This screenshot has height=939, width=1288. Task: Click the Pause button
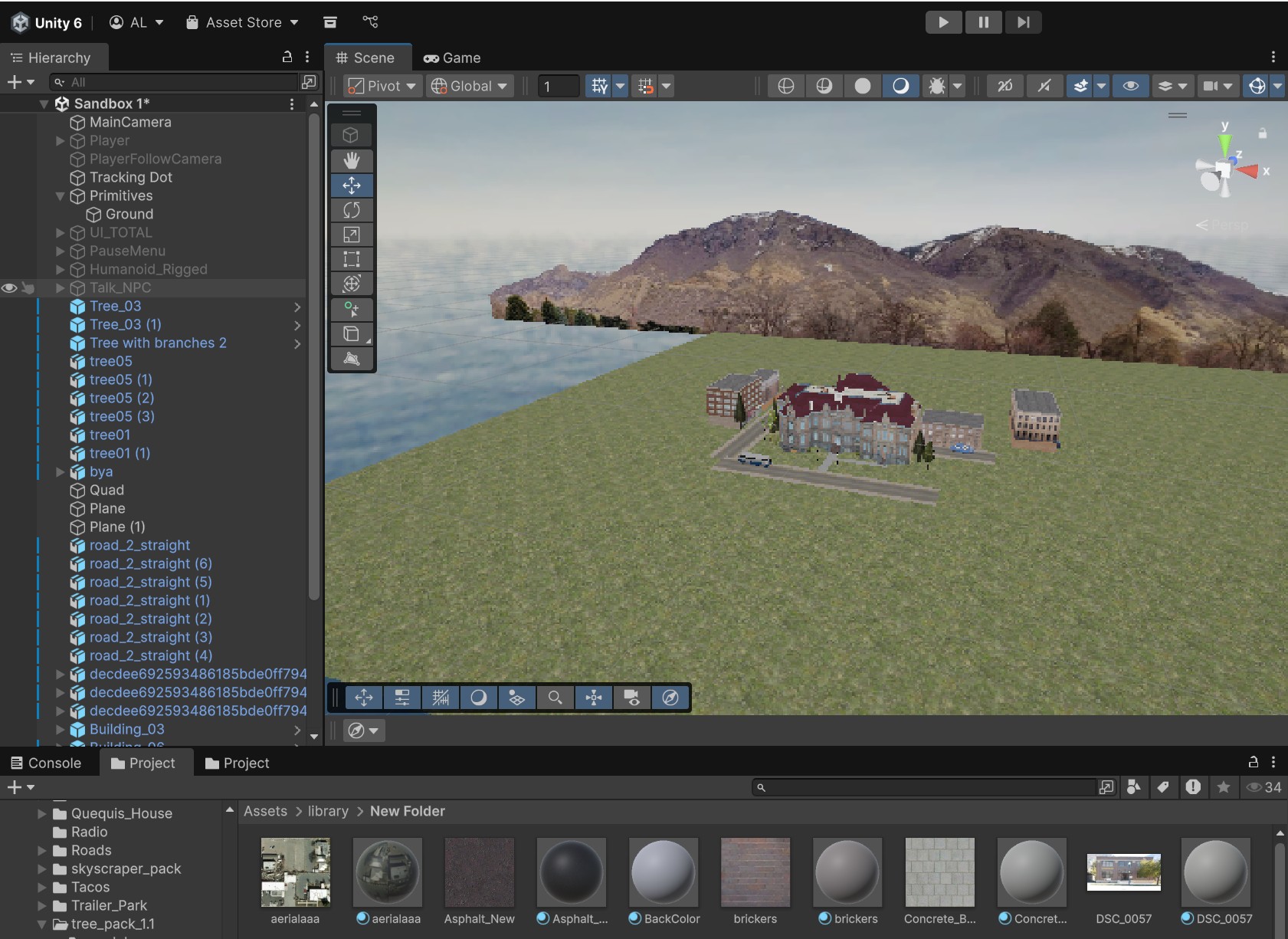pyautogui.click(x=983, y=22)
